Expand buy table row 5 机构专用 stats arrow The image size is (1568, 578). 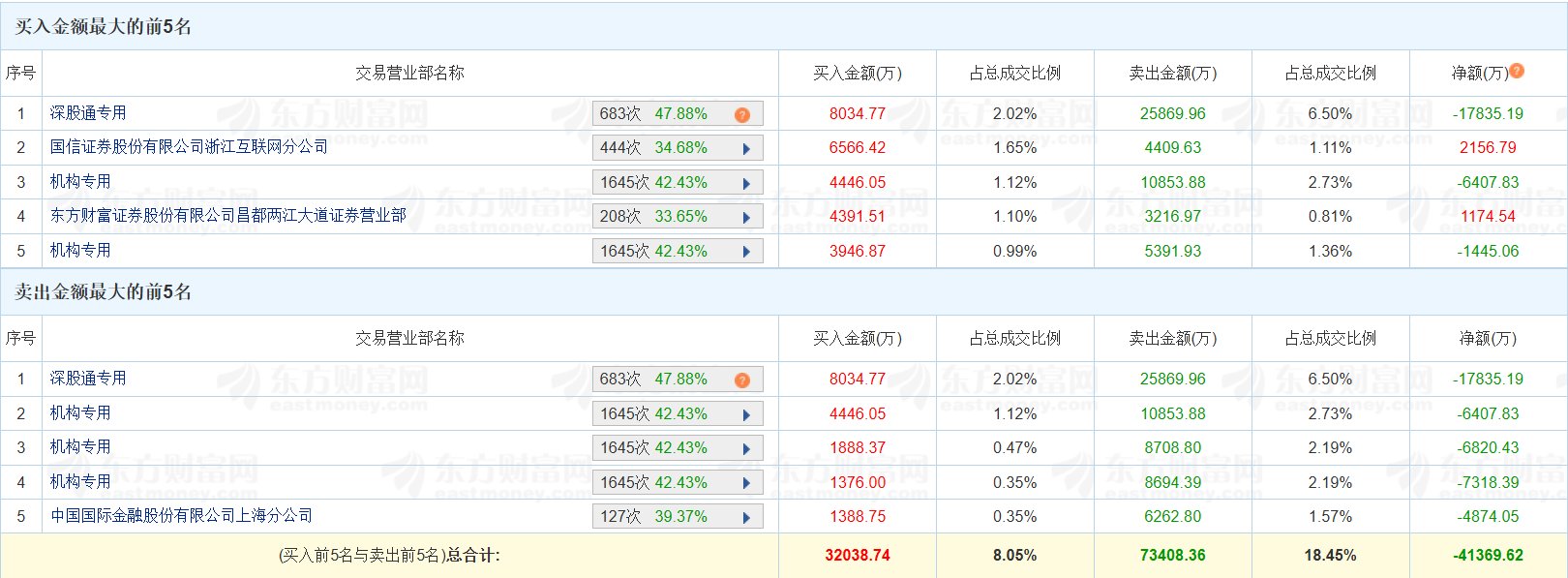746,252
